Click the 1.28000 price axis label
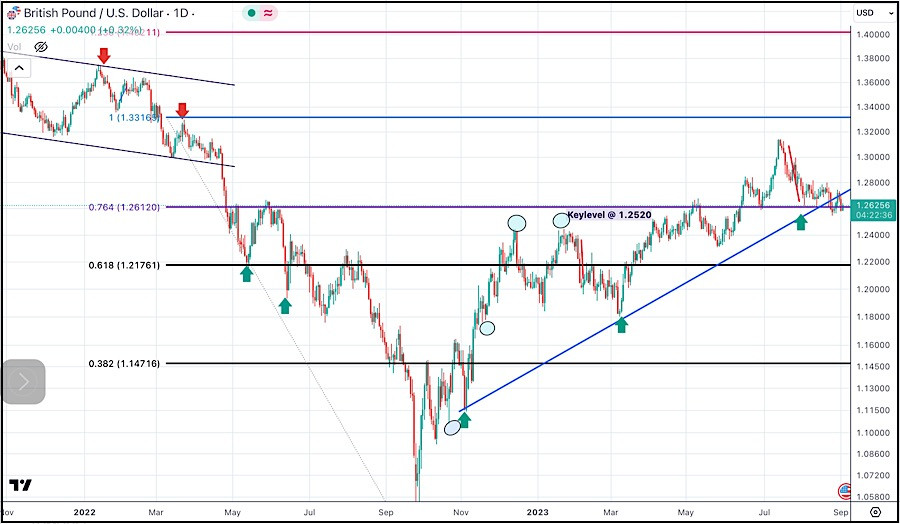 [872, 183]
